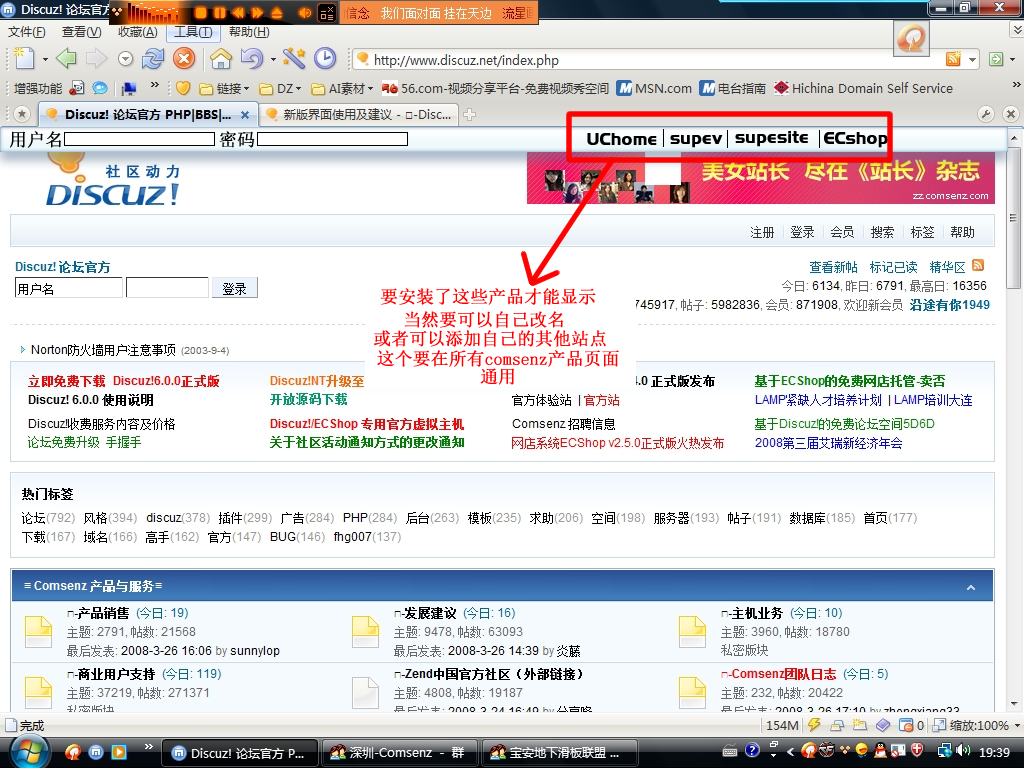
Task: Click the grey forward arrow button
Action: [x=96, y=59]
